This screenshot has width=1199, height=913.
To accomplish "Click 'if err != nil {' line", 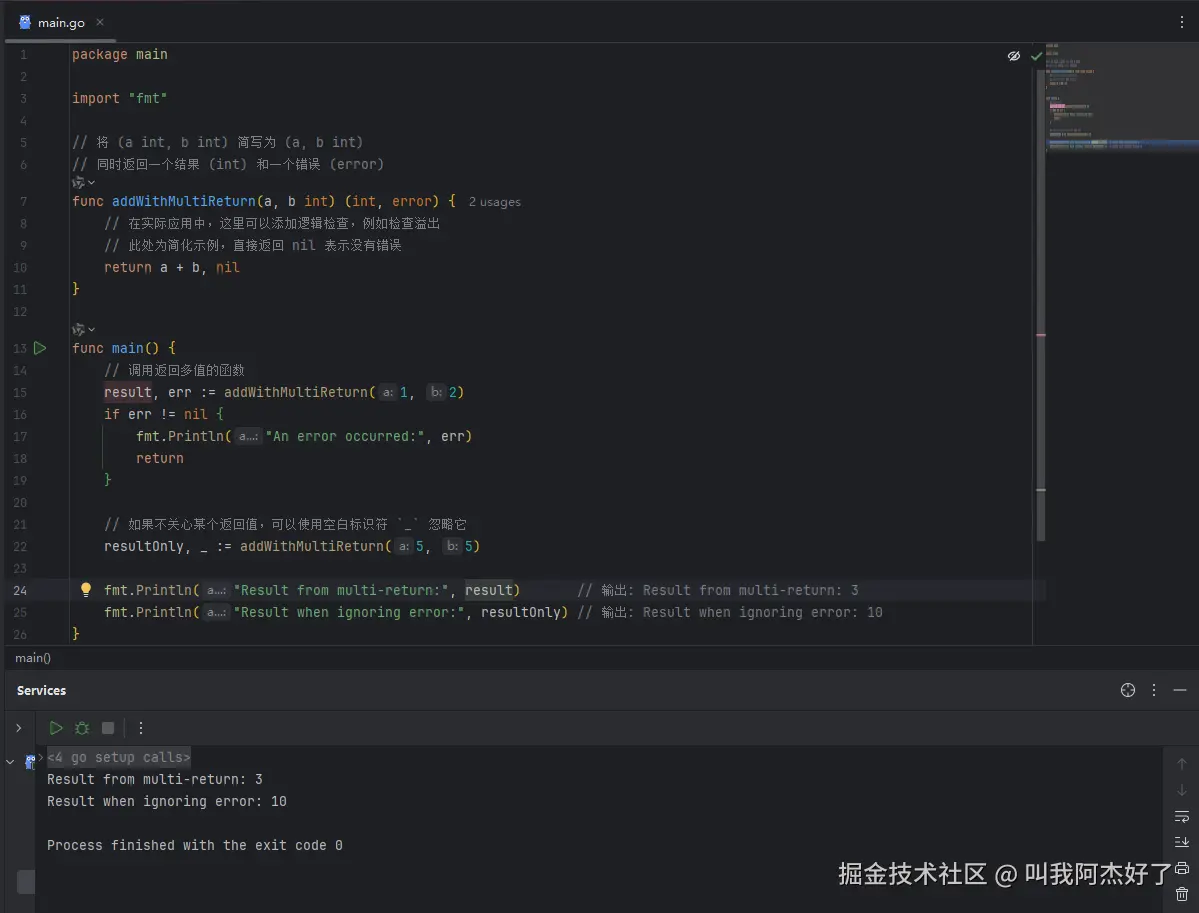I will coord(164,414).
